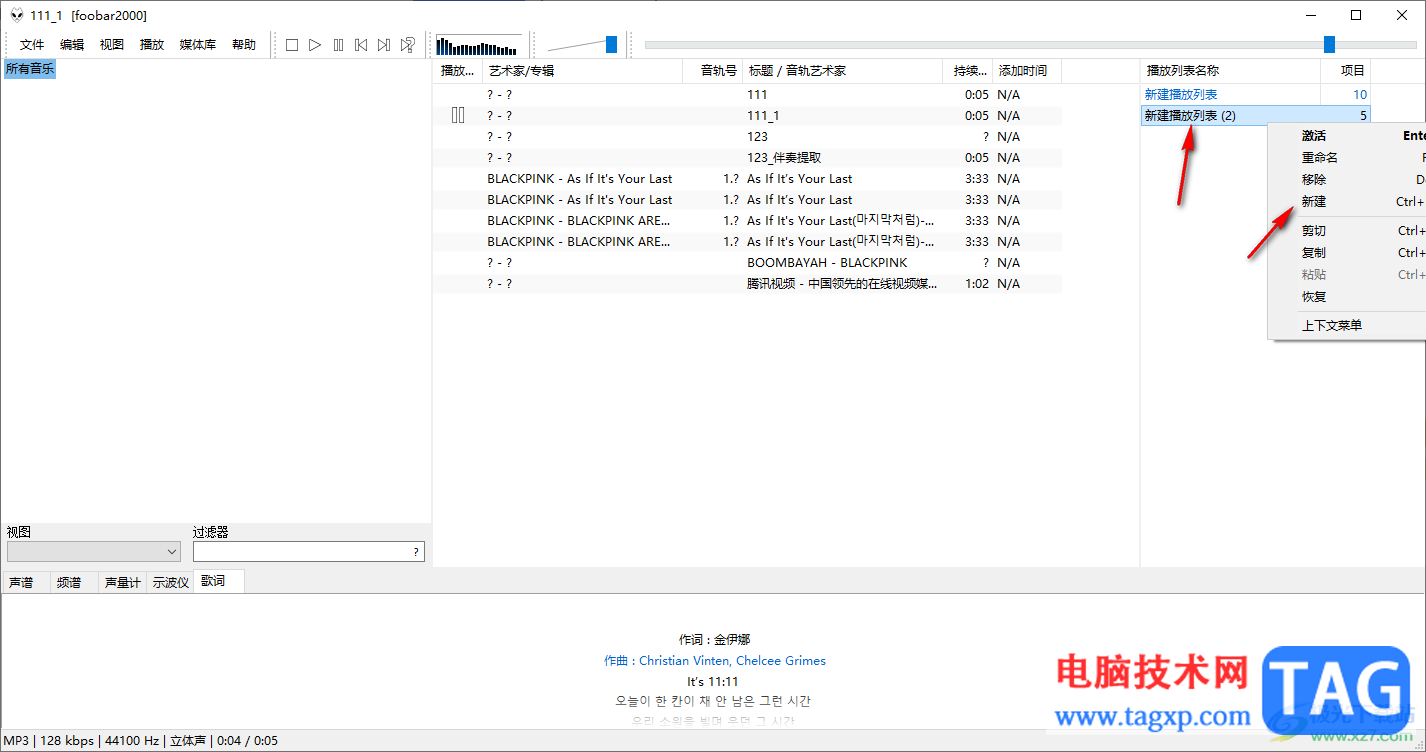Adjust the volume slider handle

pyautogui.click(x=611, y=44)
